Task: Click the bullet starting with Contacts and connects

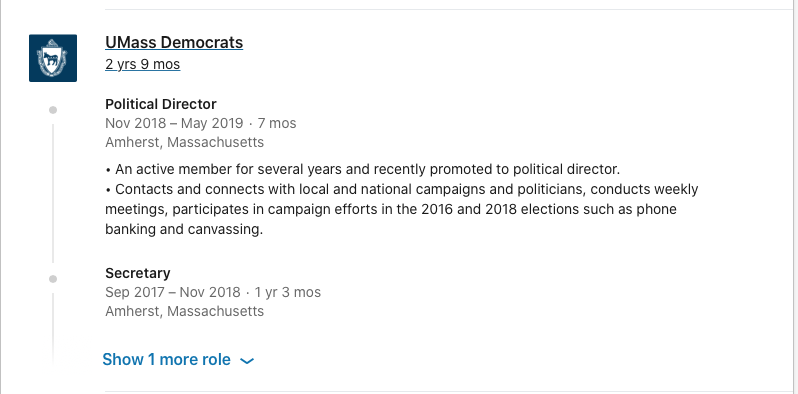Action: tap(402, 209)
